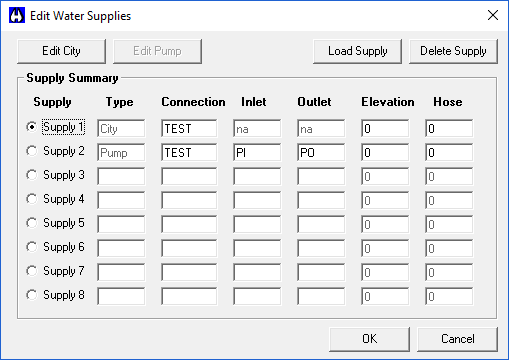Click the Inlet column header
This screenshot has width=509, height=360.
(x=254, y=102)
